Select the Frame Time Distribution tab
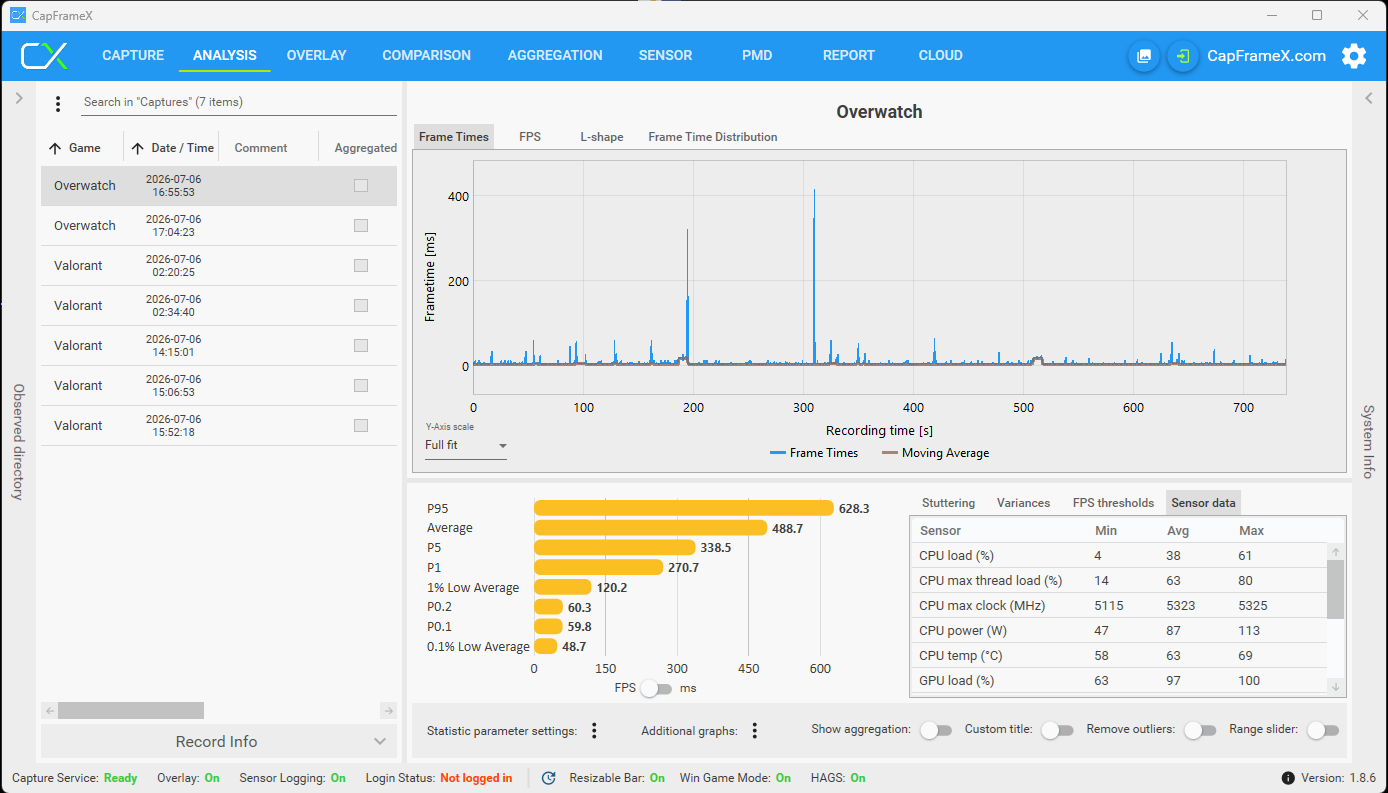The image size is (1388, 793). 713,137
